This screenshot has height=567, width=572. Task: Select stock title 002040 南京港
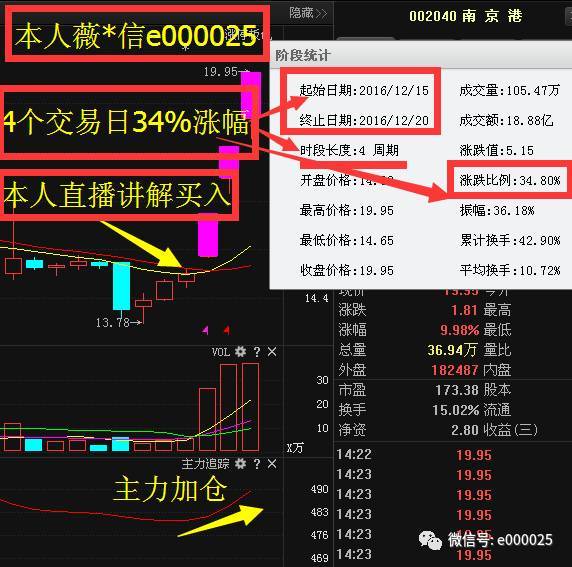click(465, 16)
